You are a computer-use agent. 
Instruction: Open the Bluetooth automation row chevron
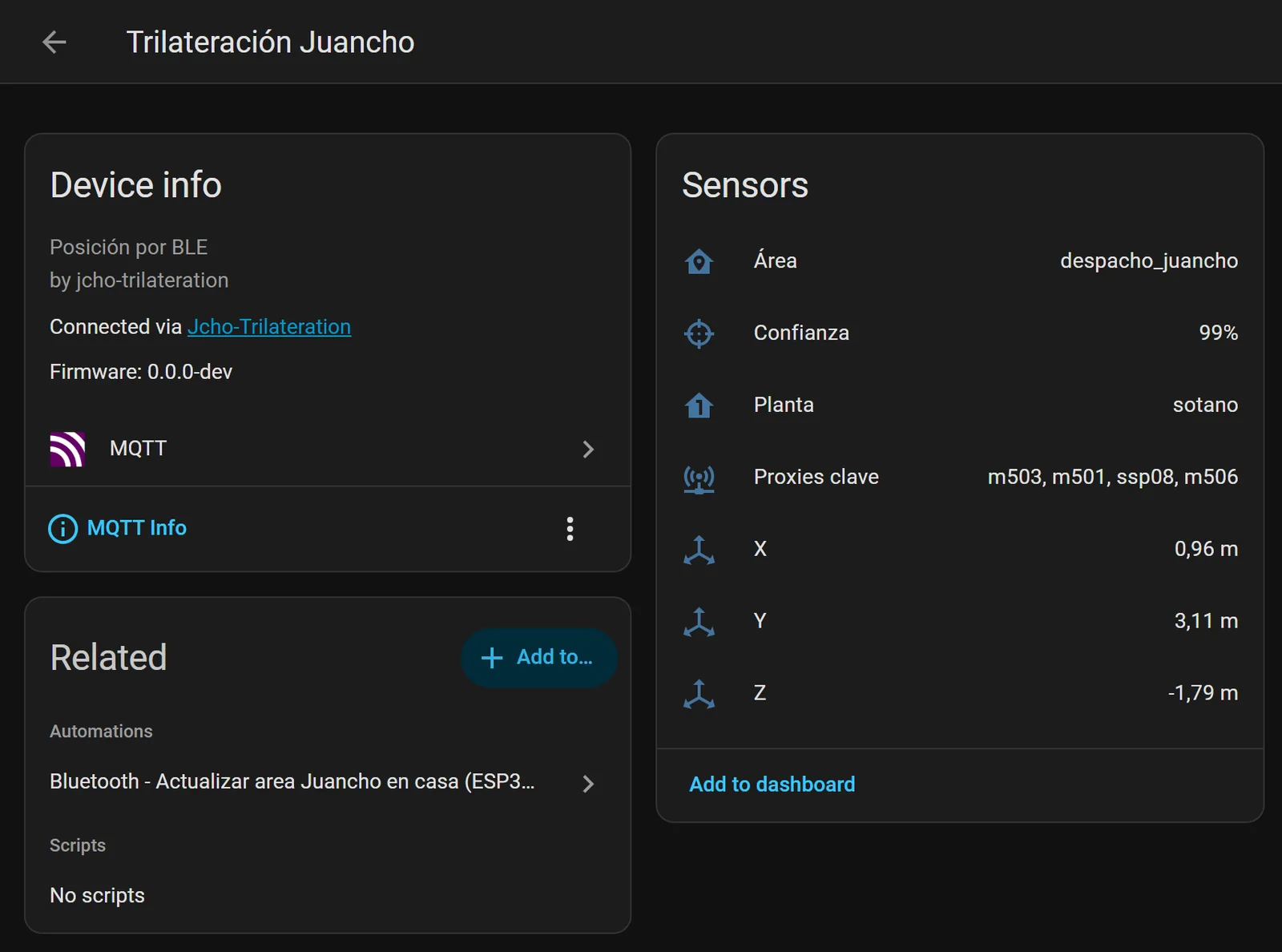click(588, 784)
